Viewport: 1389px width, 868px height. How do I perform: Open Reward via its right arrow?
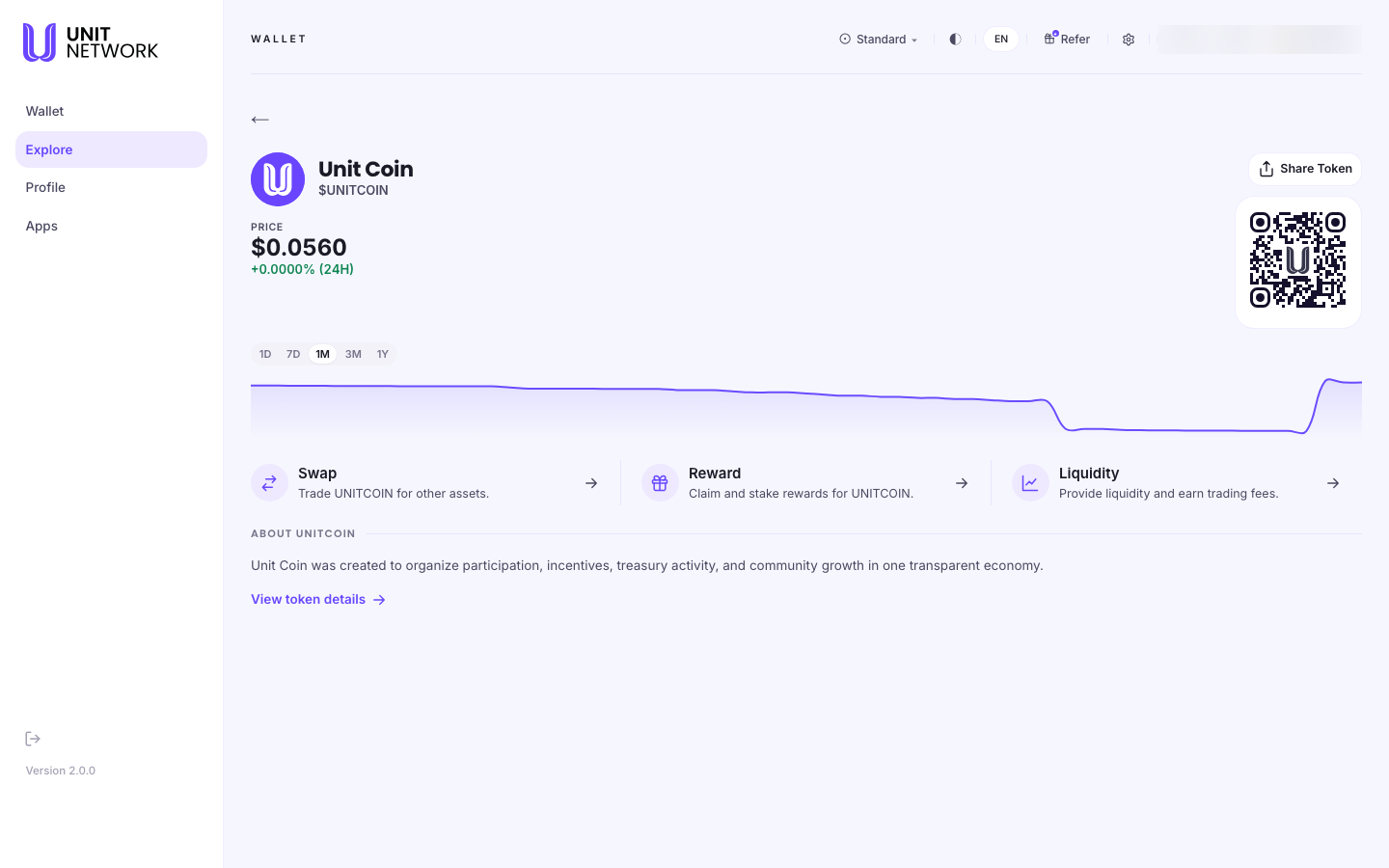click(962, 483)
